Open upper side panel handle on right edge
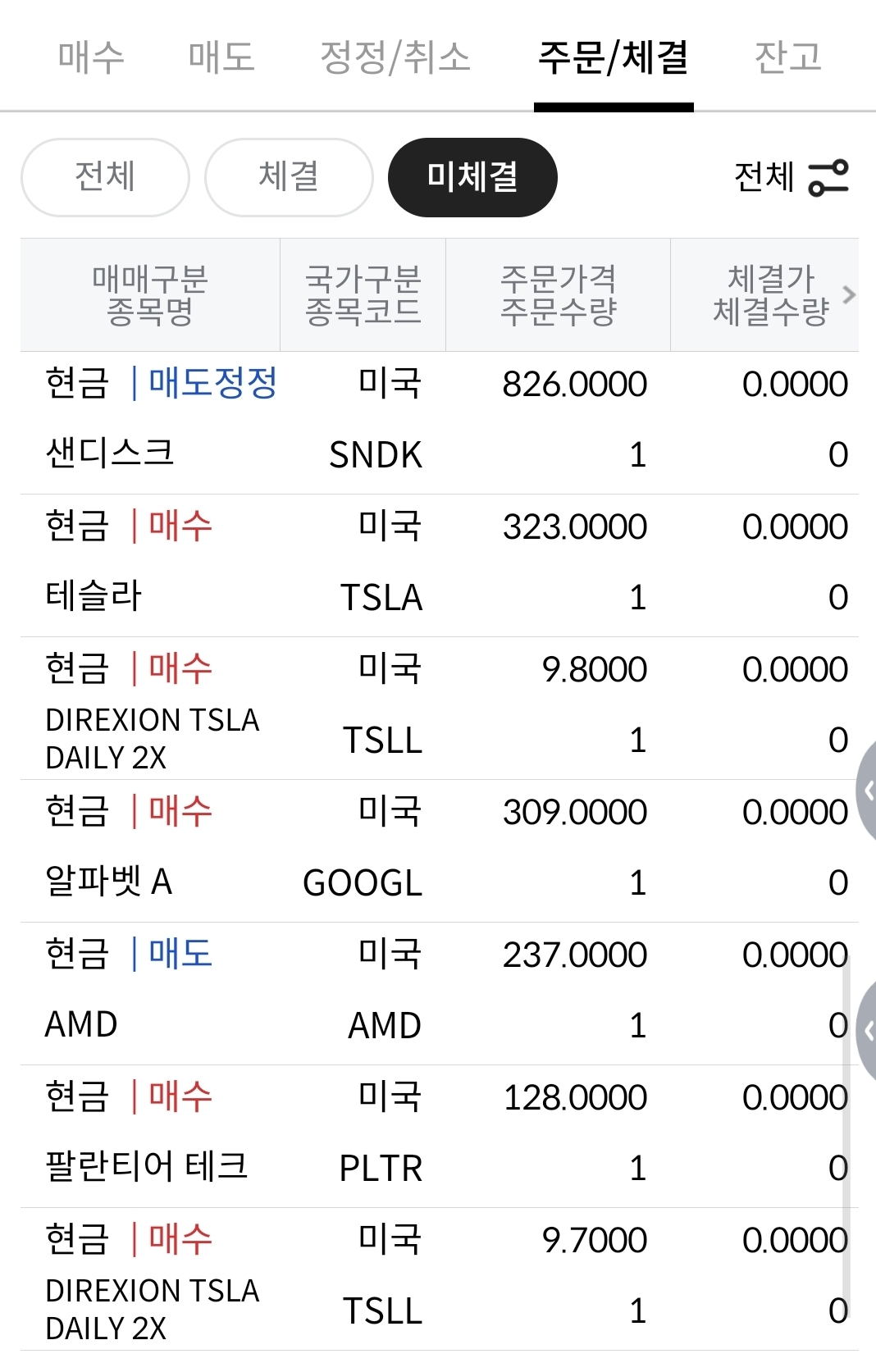 [x=867, y=791]
